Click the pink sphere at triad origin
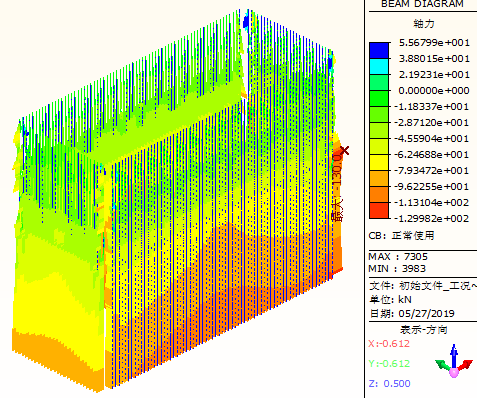The width and height of the screenshot is (477, 398). (x=454, y=372)
